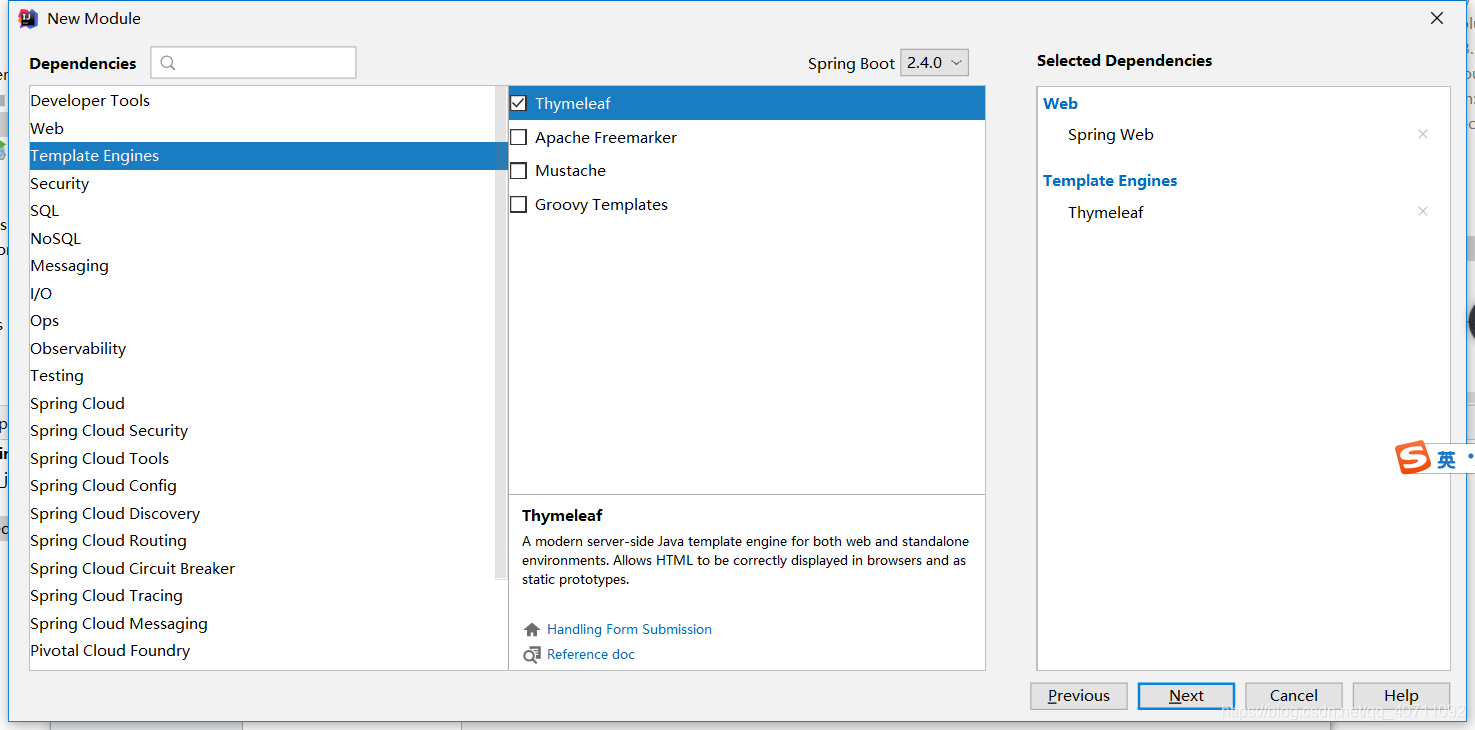Image resolution: width=1475 pixels, height=730 pixels.
Task: Click the Web heading in Selected Dependencies
Action: (x=1060, y=103)
